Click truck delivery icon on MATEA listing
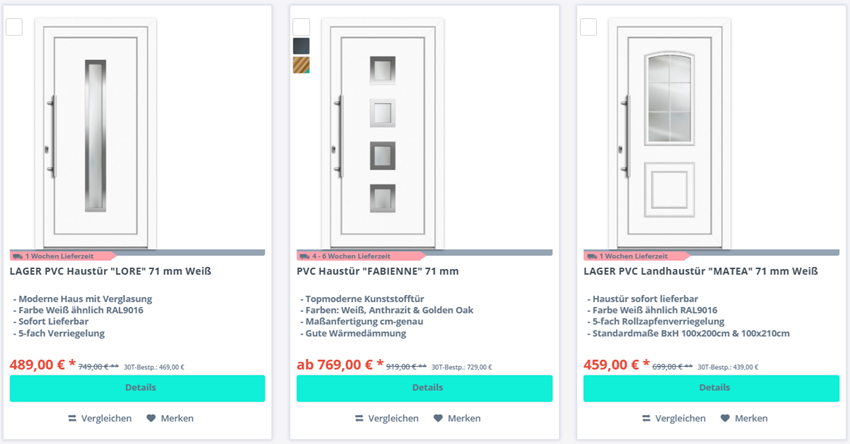 point(592,256)
